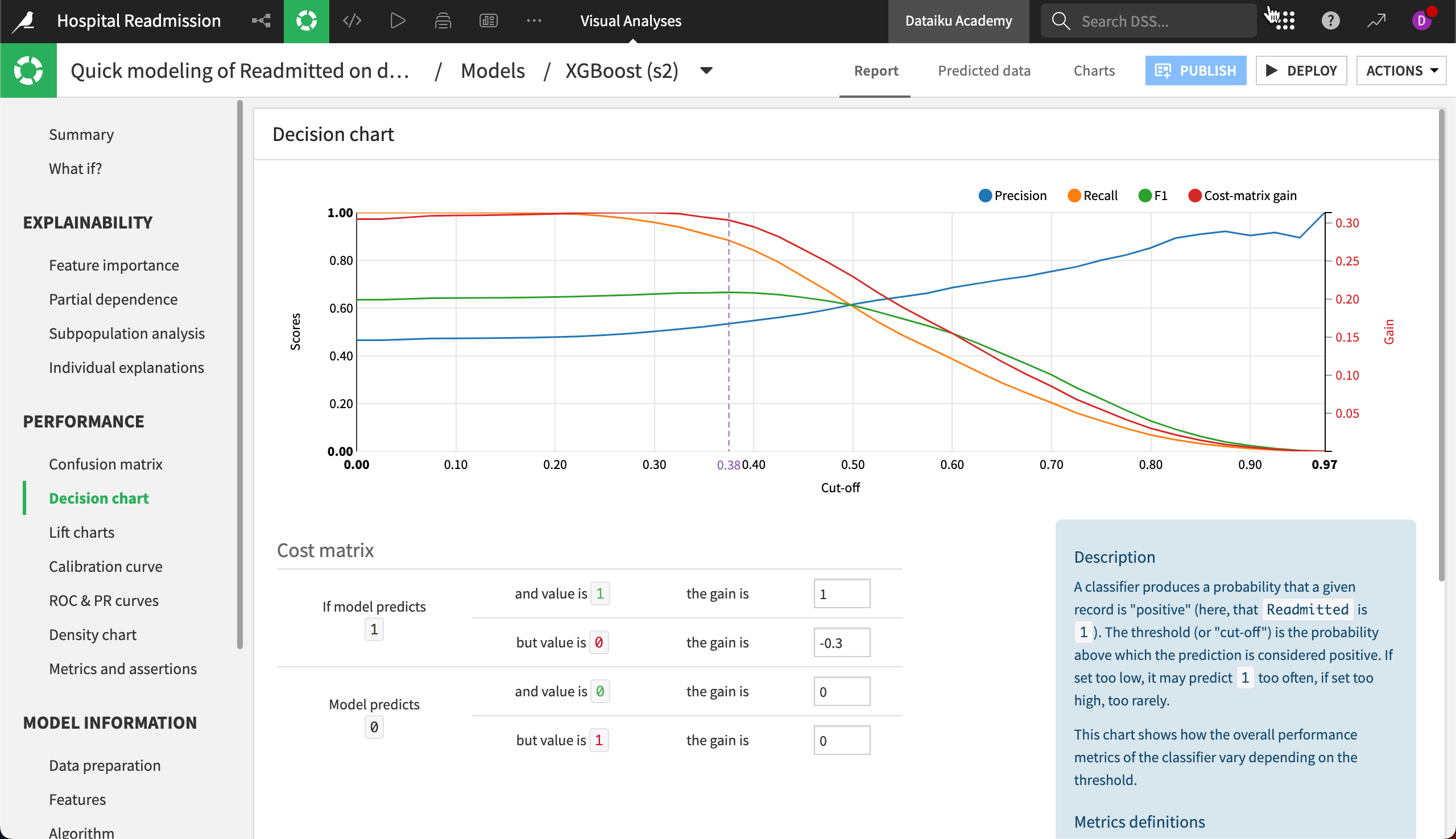Click the help question mark icon

tap(1330, 20)
